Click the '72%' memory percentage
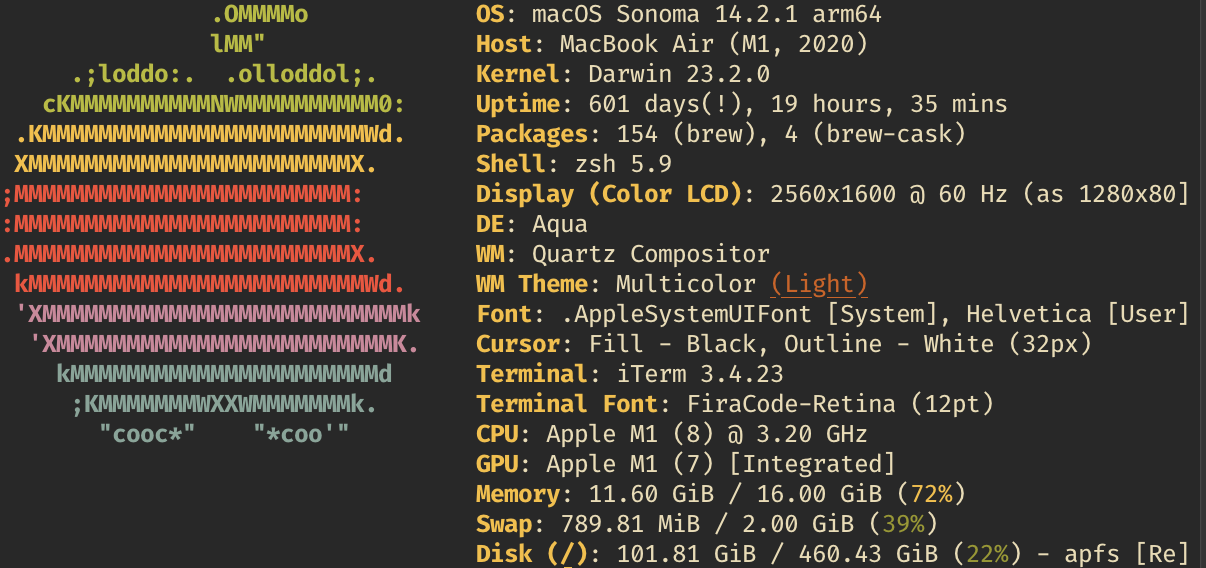The image size is (1206, 568). tap(931, 495)
